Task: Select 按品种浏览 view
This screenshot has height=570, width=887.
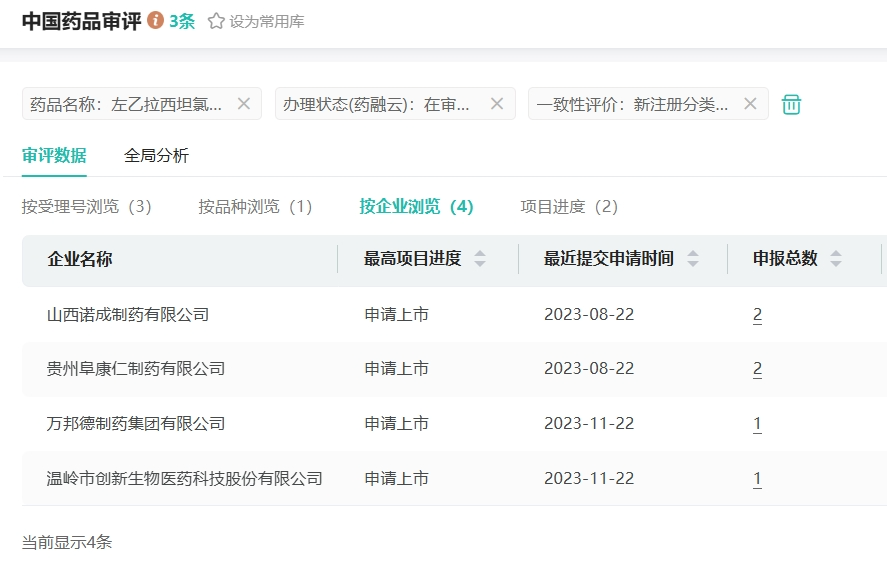Action: pyautogui.click(x=255, y=207)
